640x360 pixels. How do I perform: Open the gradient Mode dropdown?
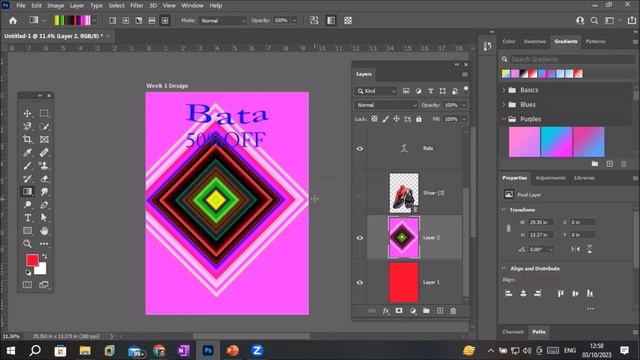pyautogui.click(x=222, y=20)
